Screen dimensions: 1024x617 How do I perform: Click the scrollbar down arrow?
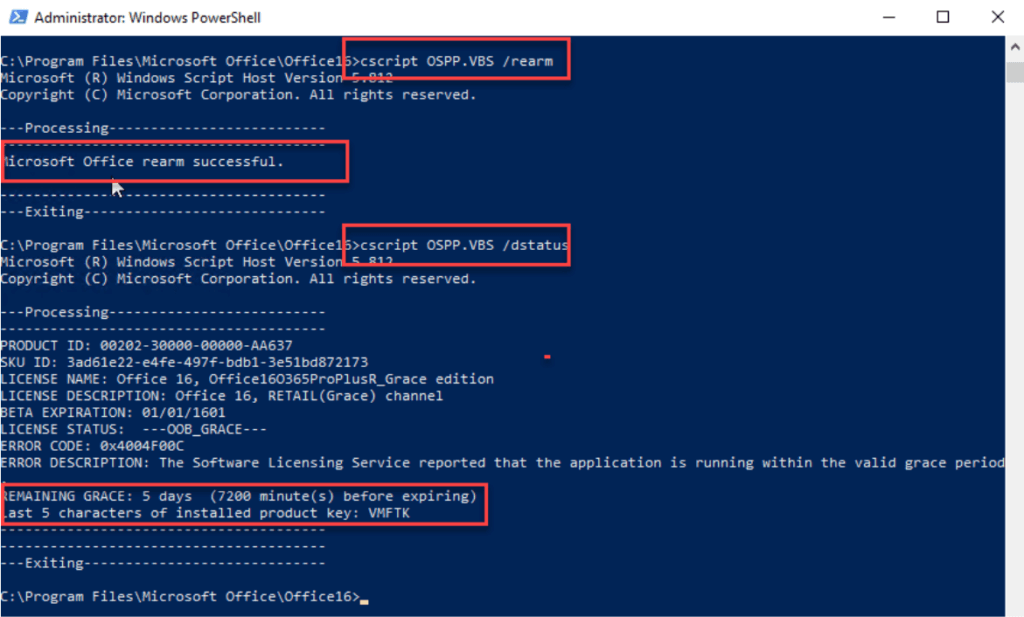click(x=1014, y=608)
